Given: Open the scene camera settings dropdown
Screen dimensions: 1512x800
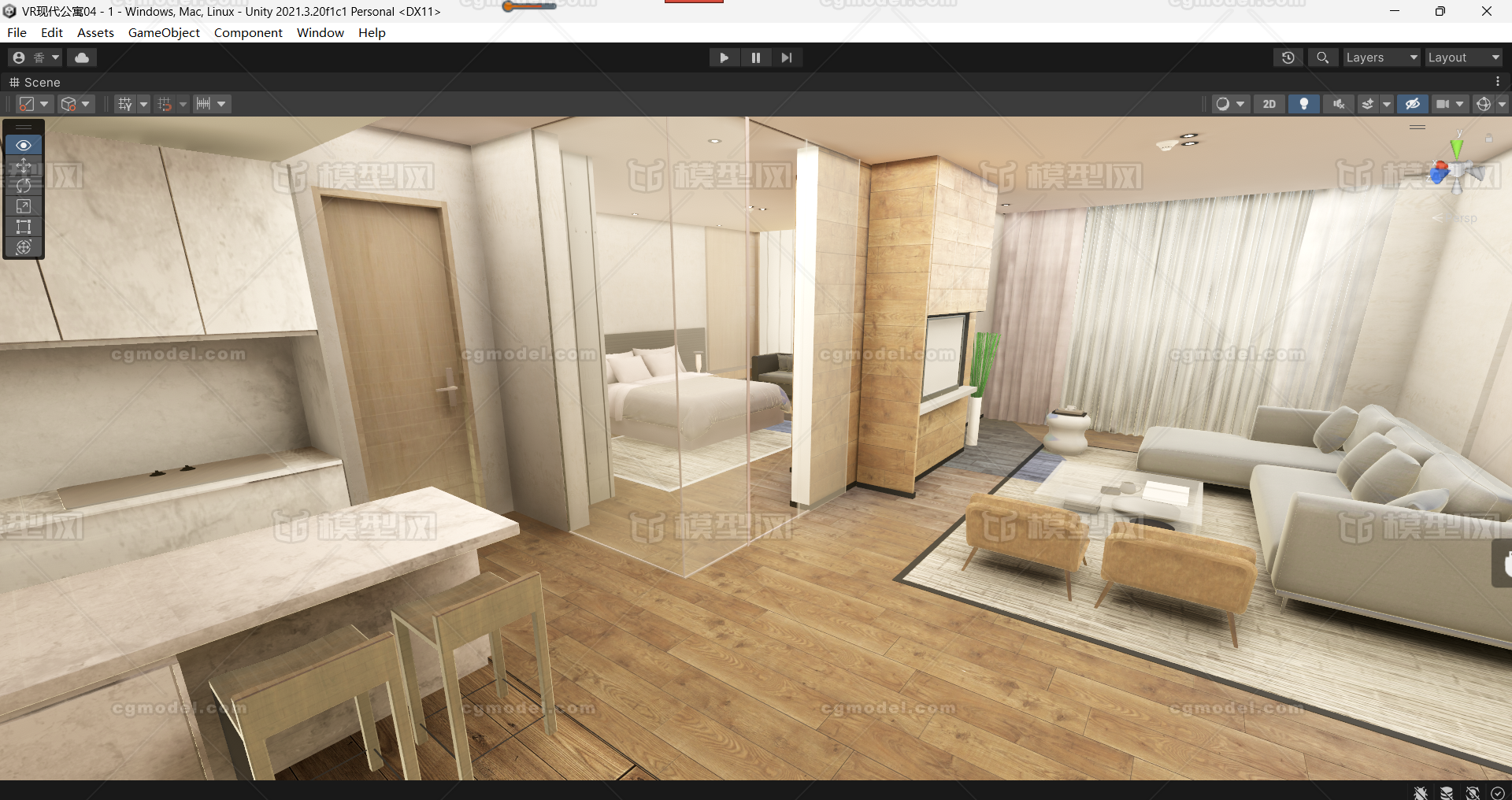Looking at the screenshot, I should (x=1449, y=104).
